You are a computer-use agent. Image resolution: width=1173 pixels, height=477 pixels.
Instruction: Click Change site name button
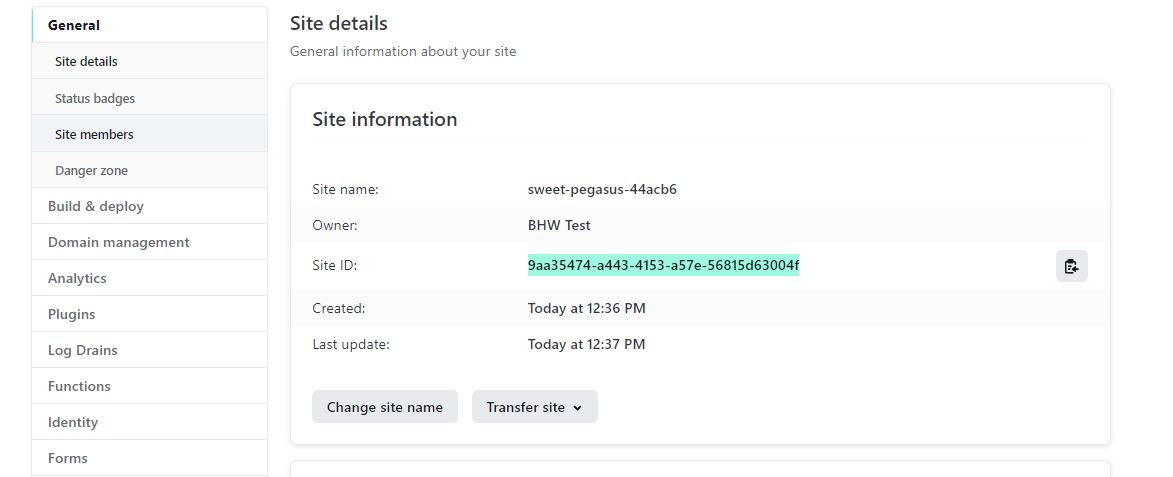tap(385, 407)
